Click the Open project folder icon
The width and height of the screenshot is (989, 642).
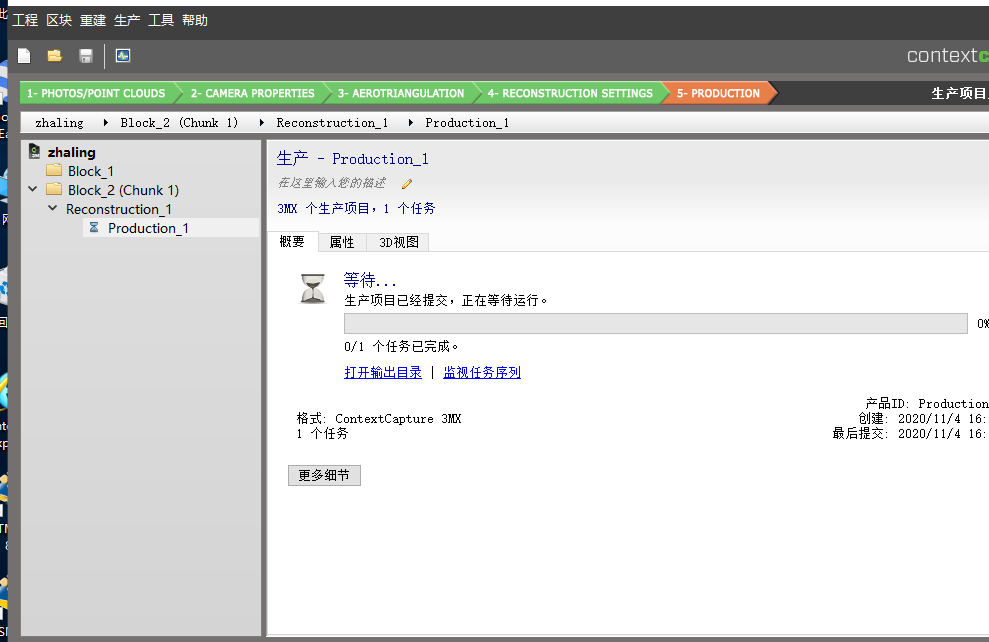pos(55,56)
